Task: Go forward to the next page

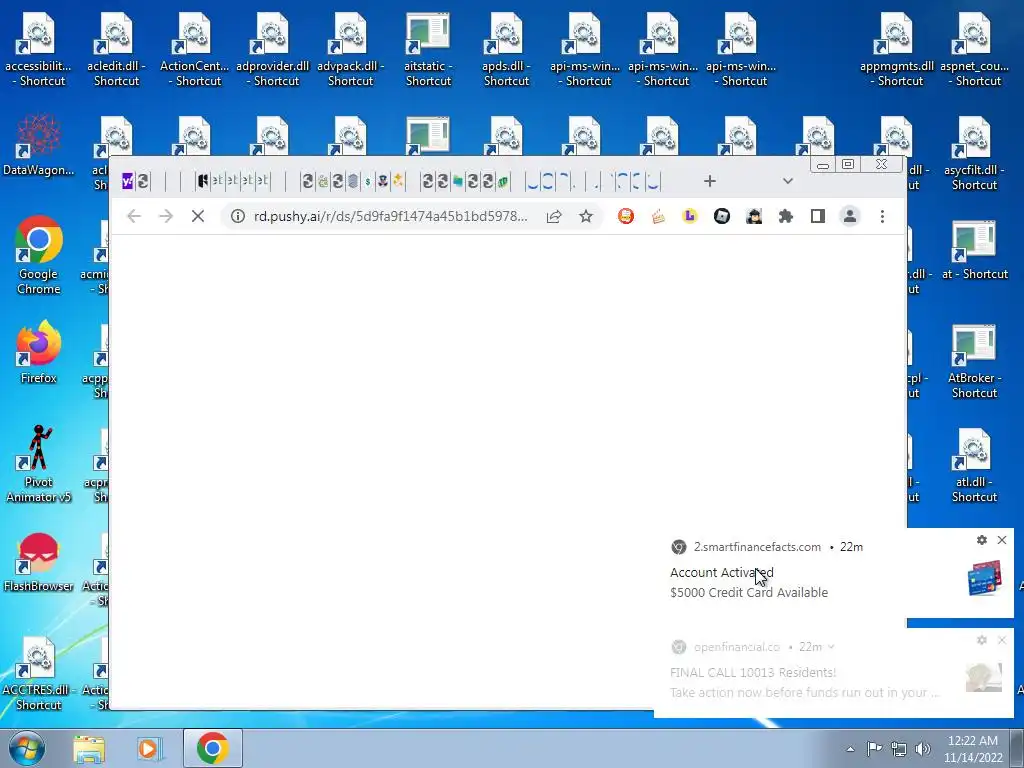Action: coord(166,216)
